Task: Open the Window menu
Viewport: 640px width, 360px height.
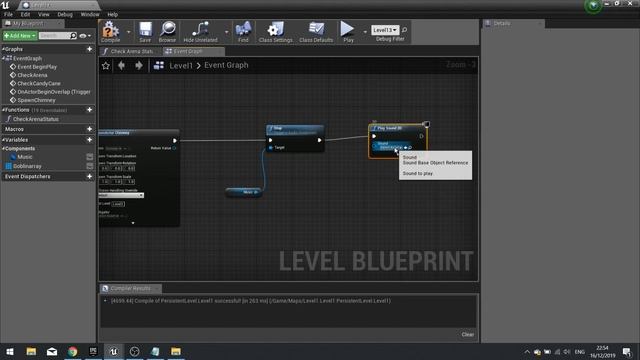Action: point(90,14)
